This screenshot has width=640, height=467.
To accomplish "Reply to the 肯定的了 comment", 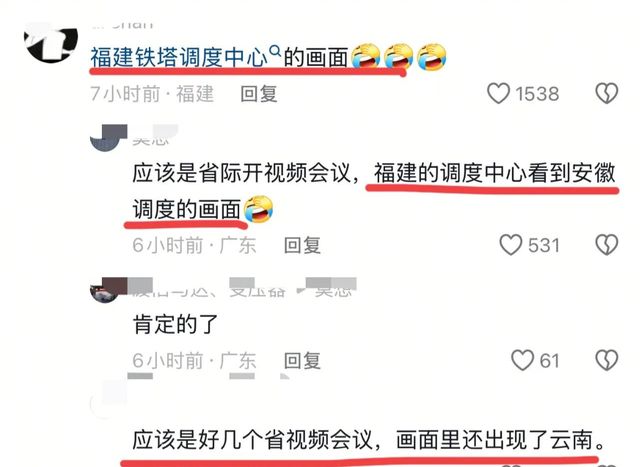I will pos(302,361).
